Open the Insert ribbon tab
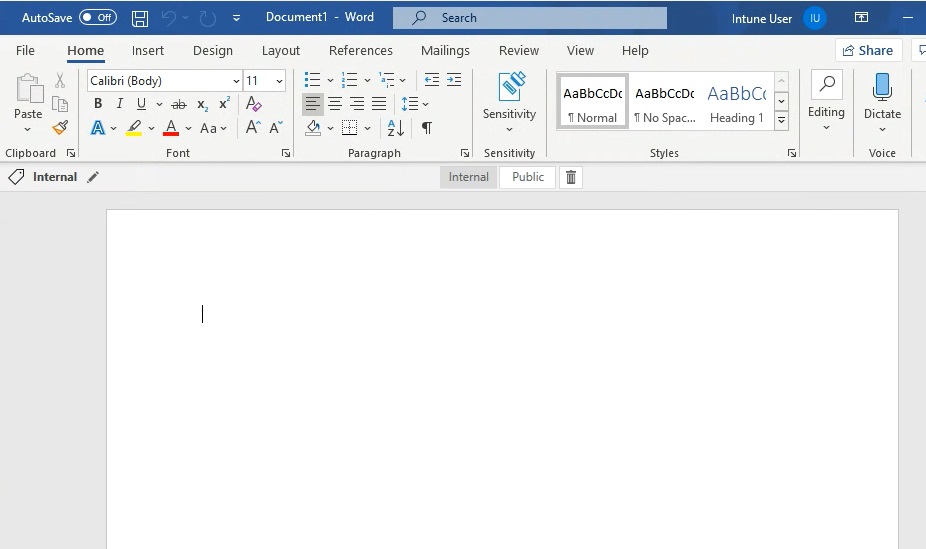The width and height of the screenshot is (926, 549). pos(148,50)
